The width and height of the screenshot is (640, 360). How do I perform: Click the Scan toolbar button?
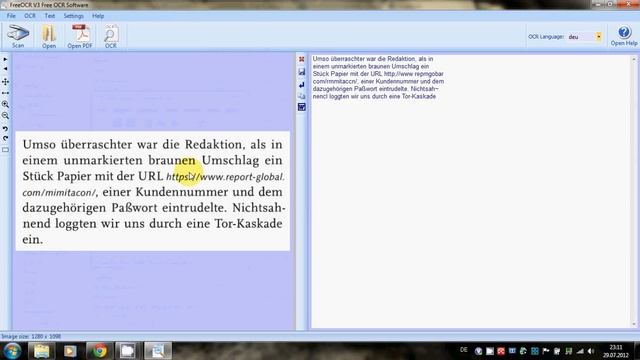[18, 36]
